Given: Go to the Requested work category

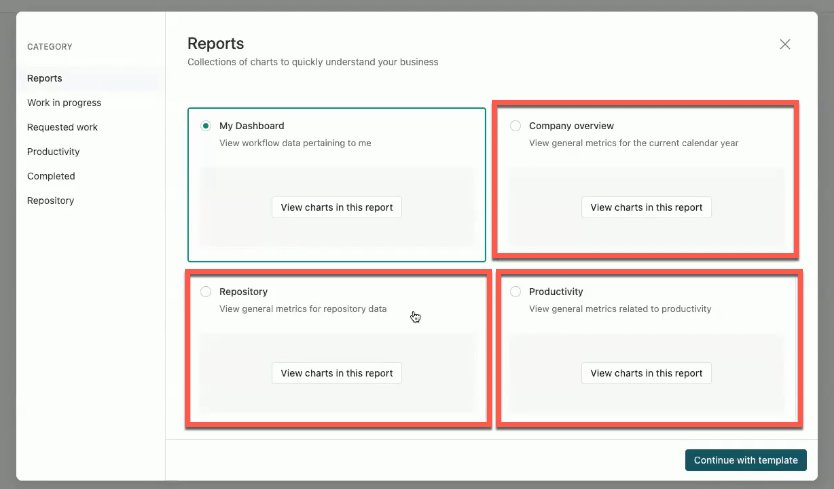Looking at the screenshot, I should [62, 127].
